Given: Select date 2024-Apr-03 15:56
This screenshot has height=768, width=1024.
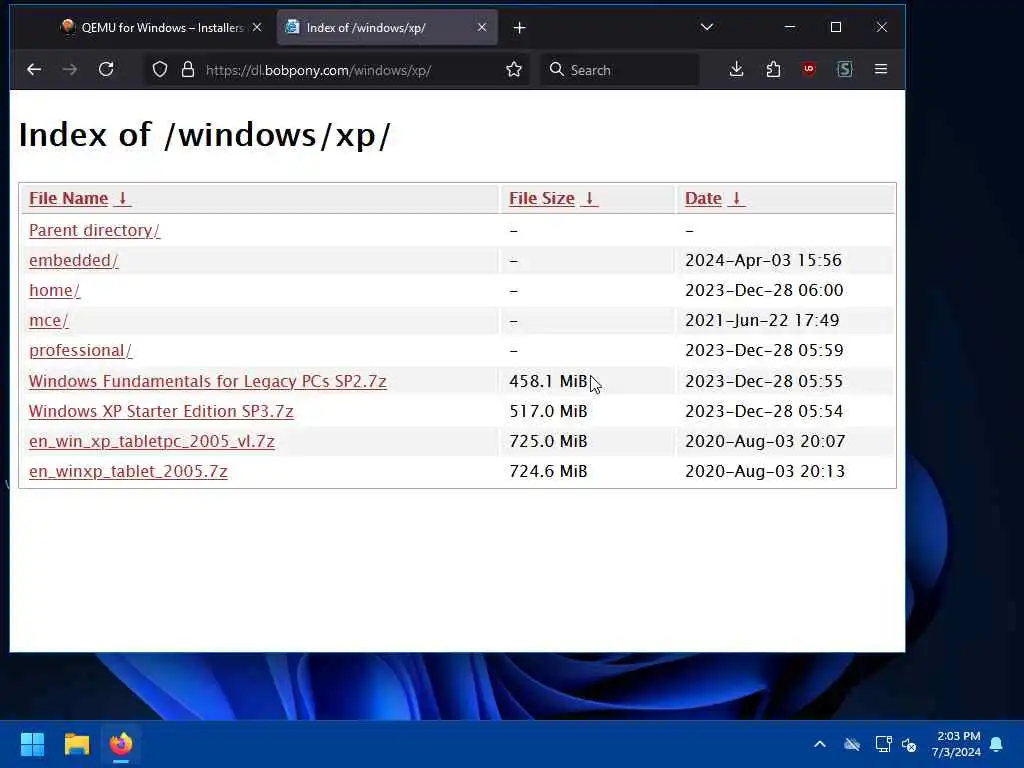Looking at the screenshot, I should 763,260.
